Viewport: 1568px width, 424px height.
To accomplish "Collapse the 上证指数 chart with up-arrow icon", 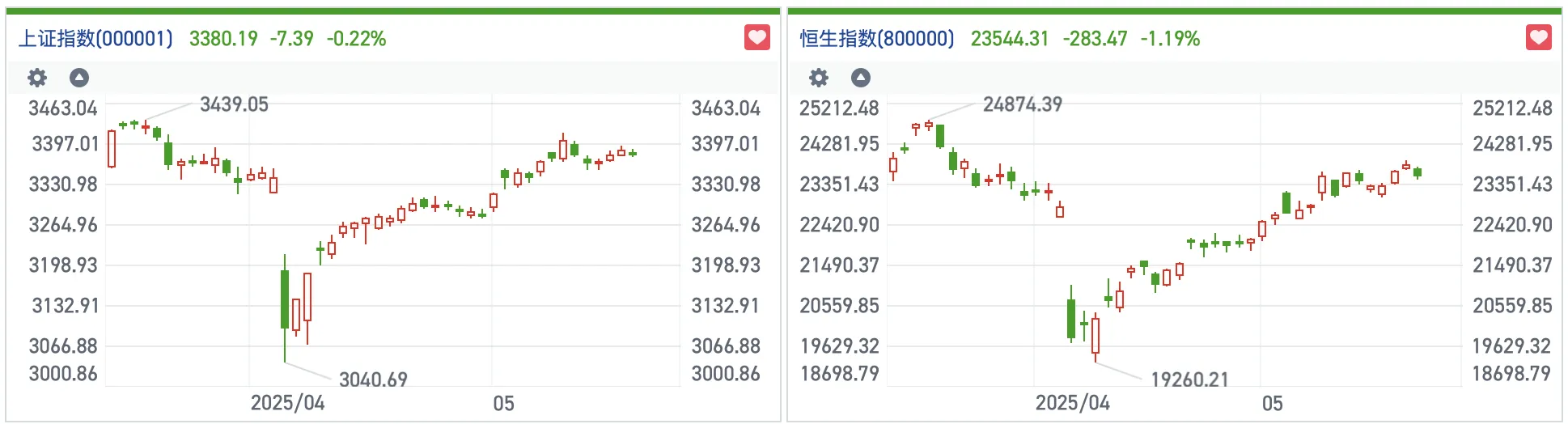I will 79,78.
